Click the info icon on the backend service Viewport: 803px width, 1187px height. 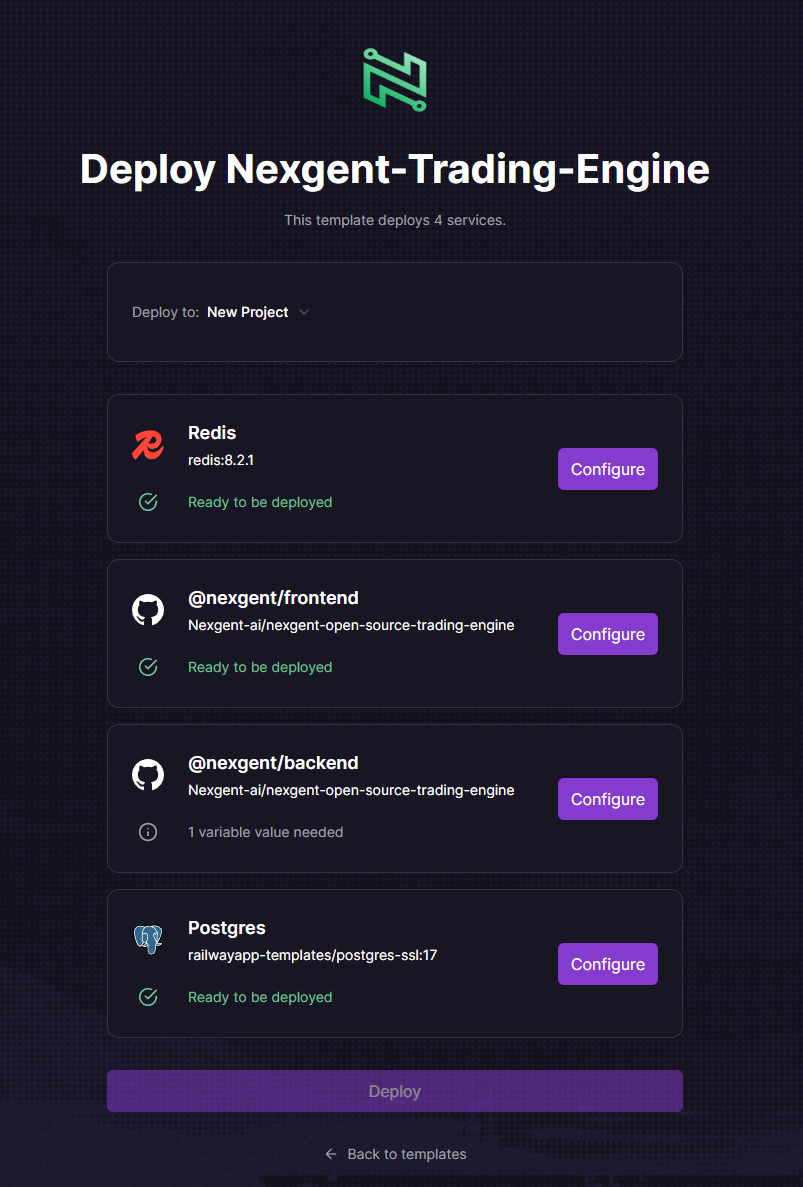pyautogui.click(x=148, y=831)
